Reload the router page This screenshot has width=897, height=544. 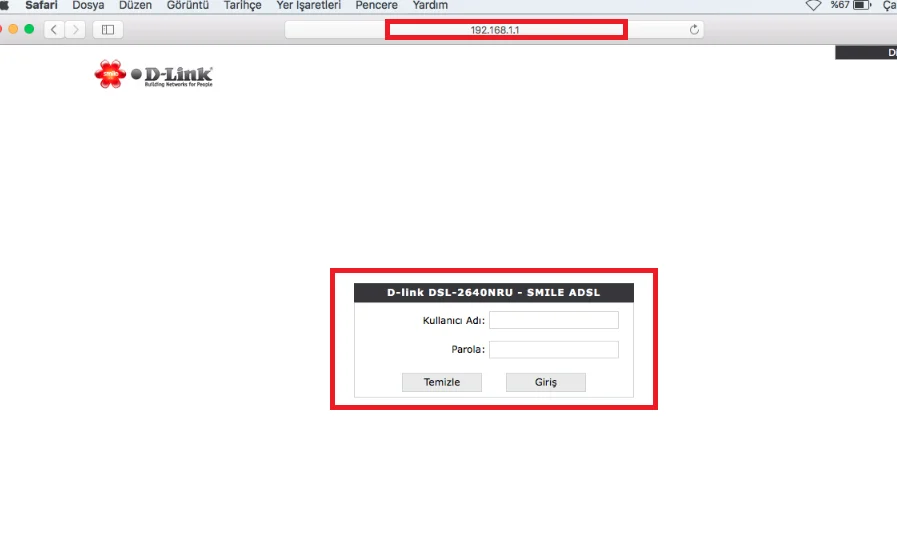(694, 30)
